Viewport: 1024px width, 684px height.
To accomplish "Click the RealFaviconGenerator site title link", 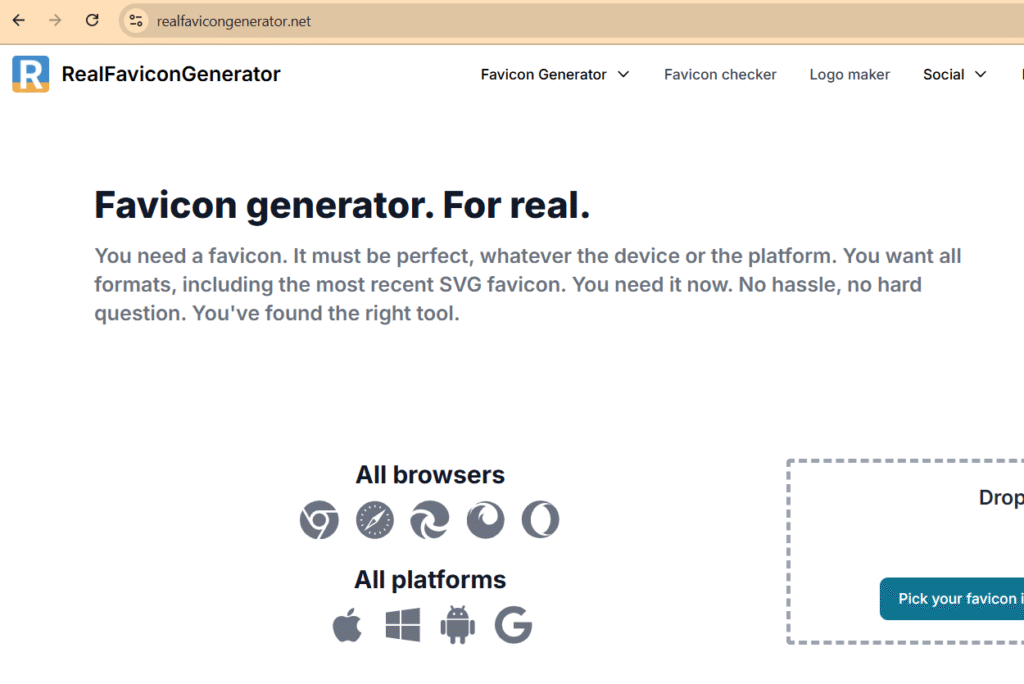I will (171, 74).
